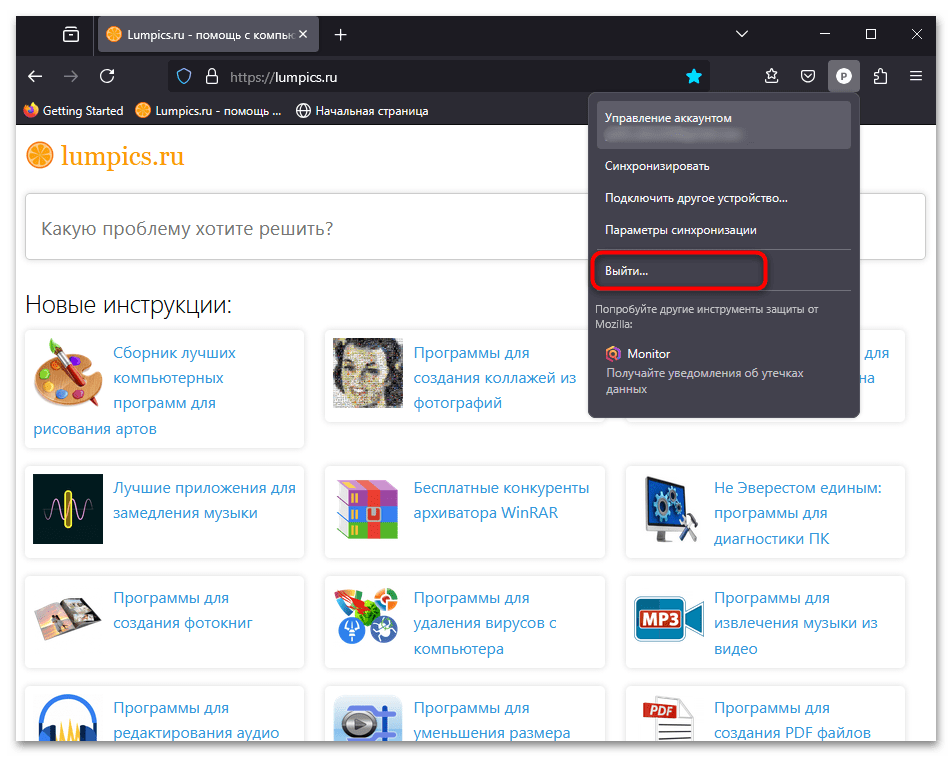Open the list all tabs chevron

tap(742, 34)
